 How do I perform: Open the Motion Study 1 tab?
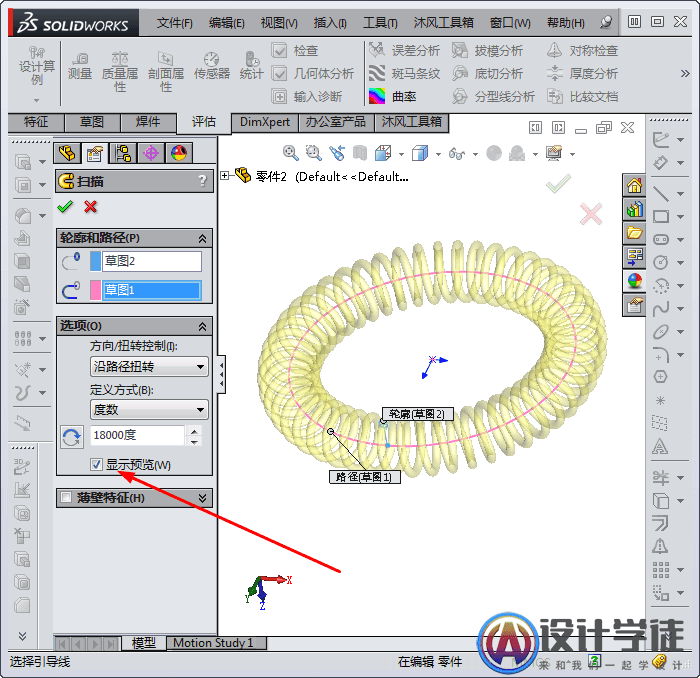216,643
